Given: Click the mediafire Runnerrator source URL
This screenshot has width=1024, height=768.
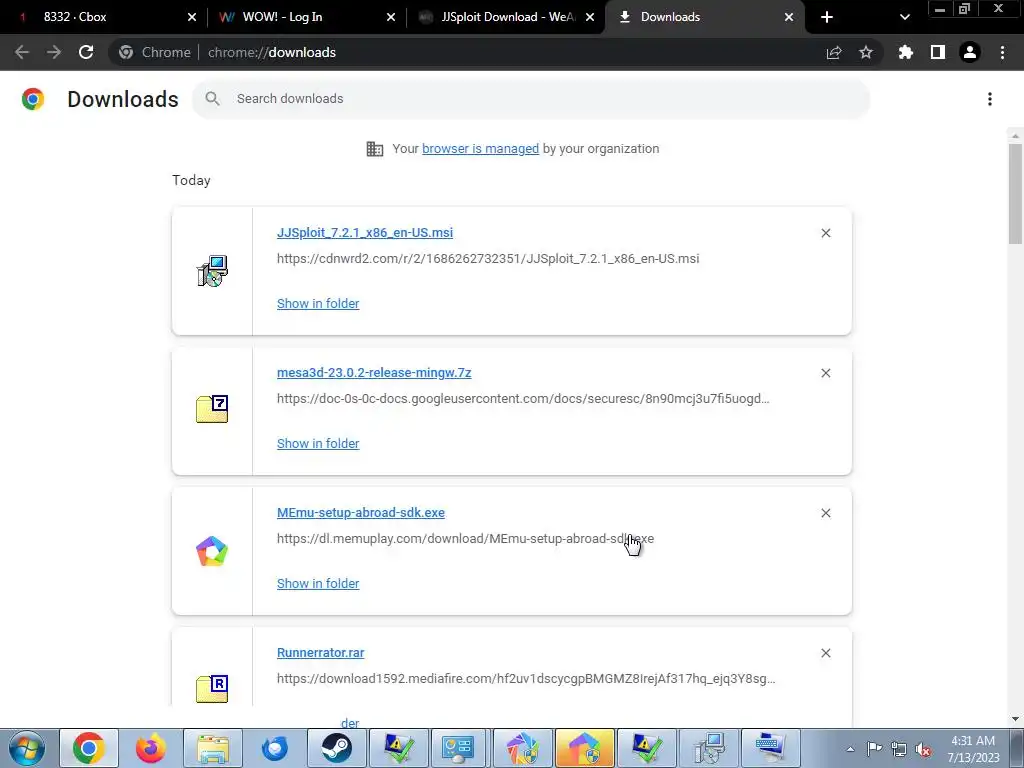Looking at the screenshot, I should (x=526, y=679).
